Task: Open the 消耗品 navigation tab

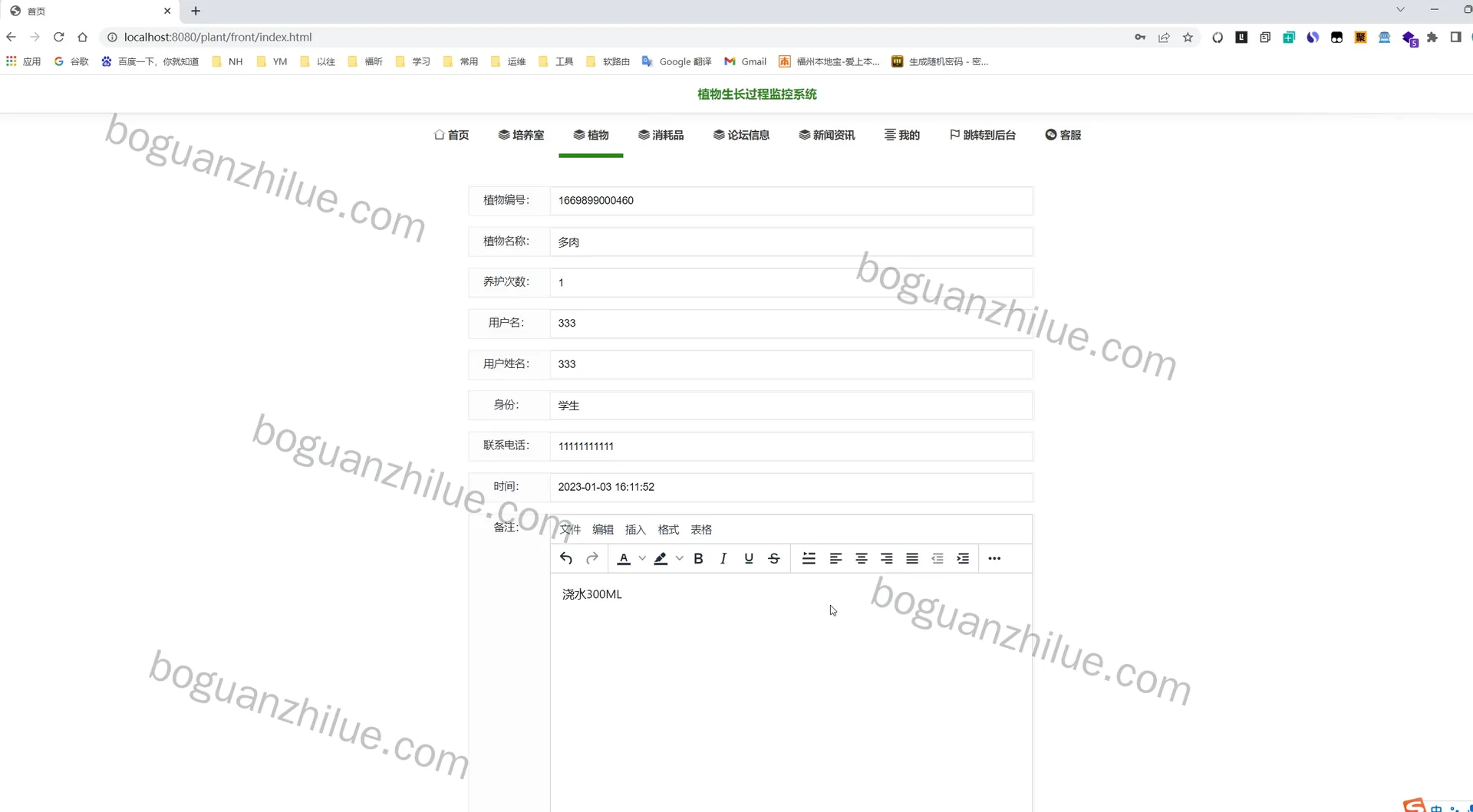Action: click(x=661, y=135)
